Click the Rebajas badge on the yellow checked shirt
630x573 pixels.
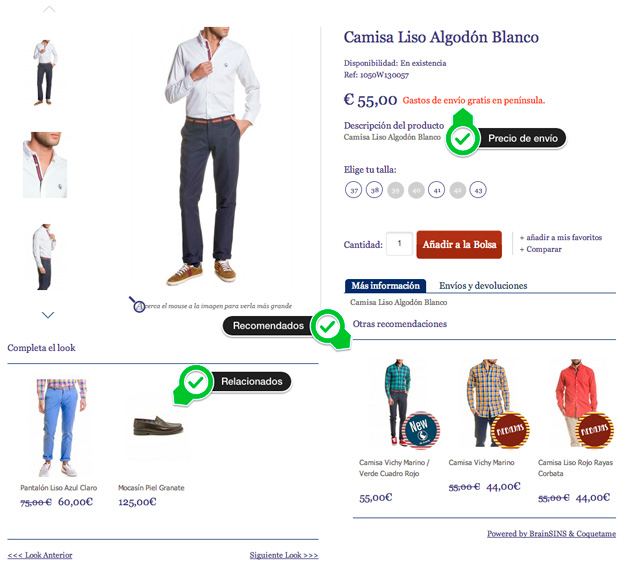511,431
